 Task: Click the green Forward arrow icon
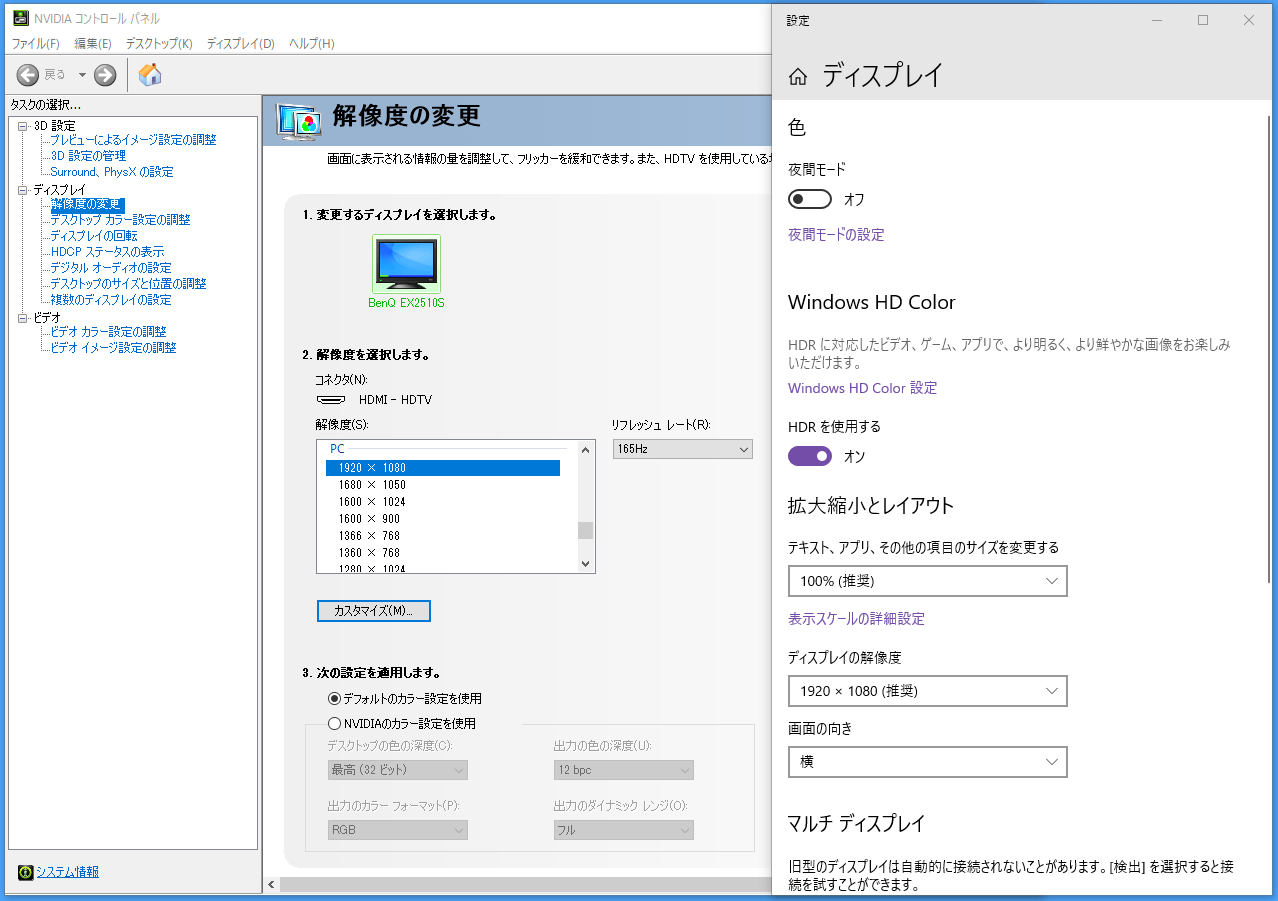[105, 75]
